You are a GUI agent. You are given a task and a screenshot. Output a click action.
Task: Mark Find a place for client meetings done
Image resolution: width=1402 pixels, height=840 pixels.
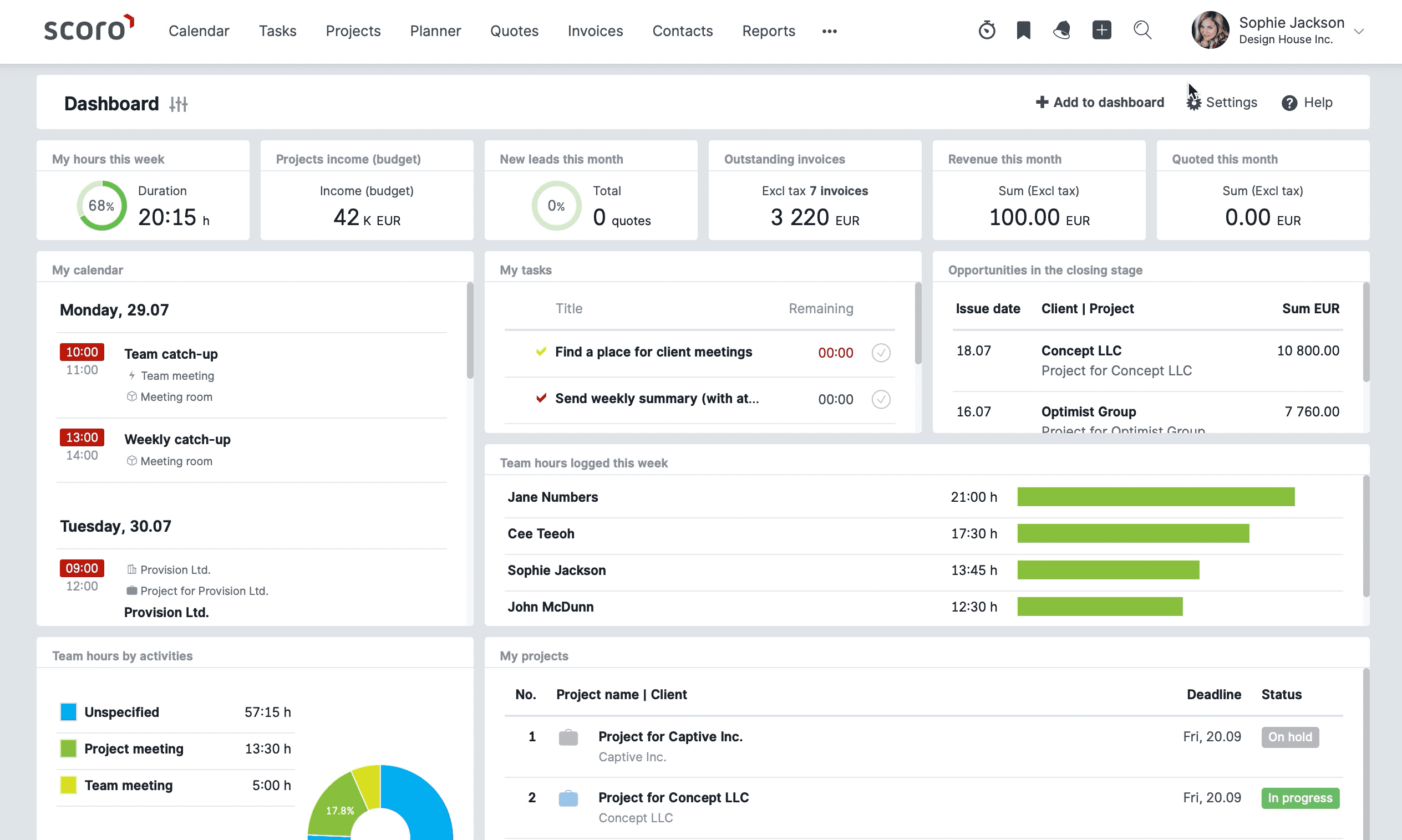click(881, 353)
